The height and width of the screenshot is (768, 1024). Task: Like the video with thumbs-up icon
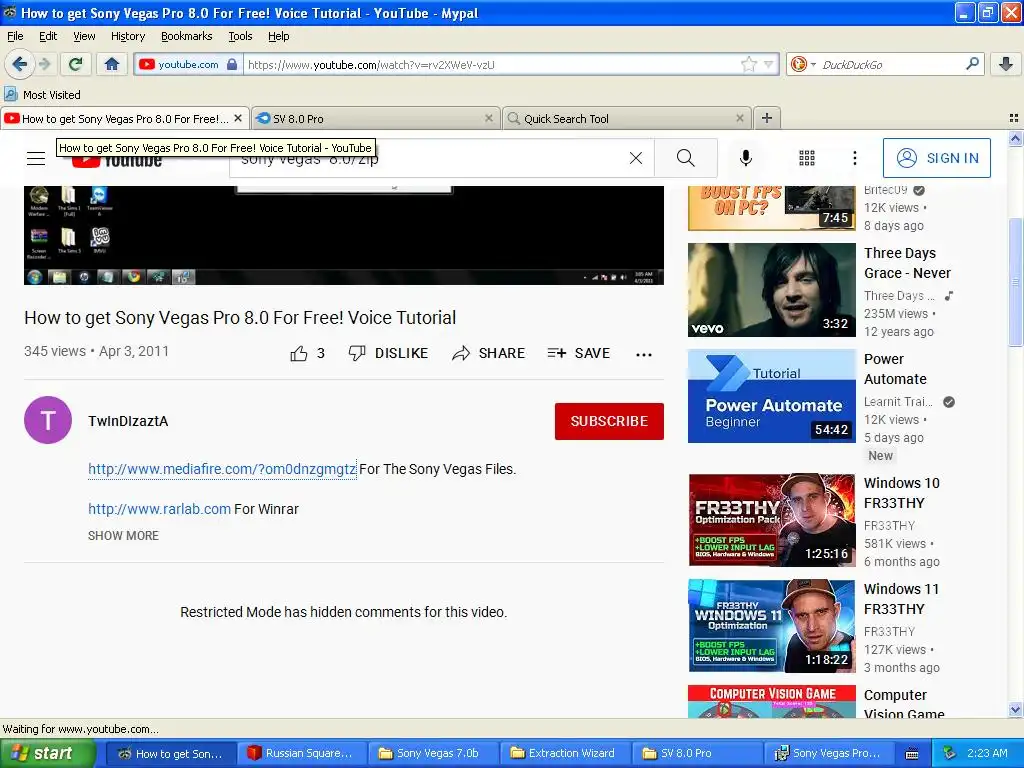(x=299, y=353)
